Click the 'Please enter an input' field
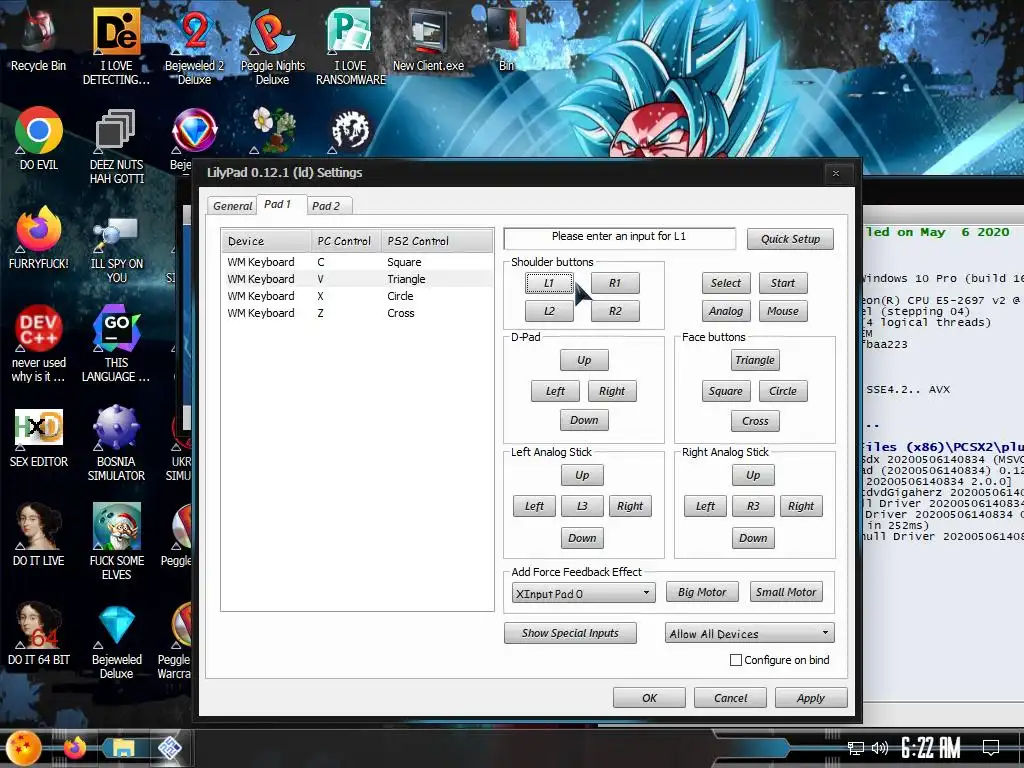The width and height of the screenshot is (1024, 768). click(x=619, y=238)
